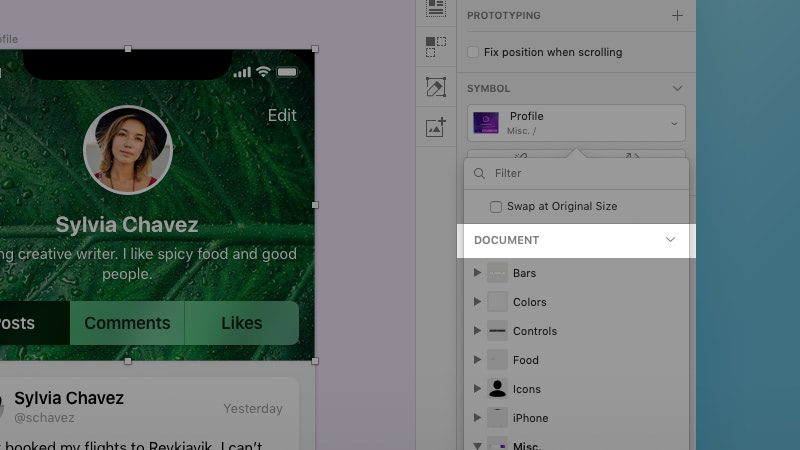Collapse the Document section chevron

[x=670, y=239]
